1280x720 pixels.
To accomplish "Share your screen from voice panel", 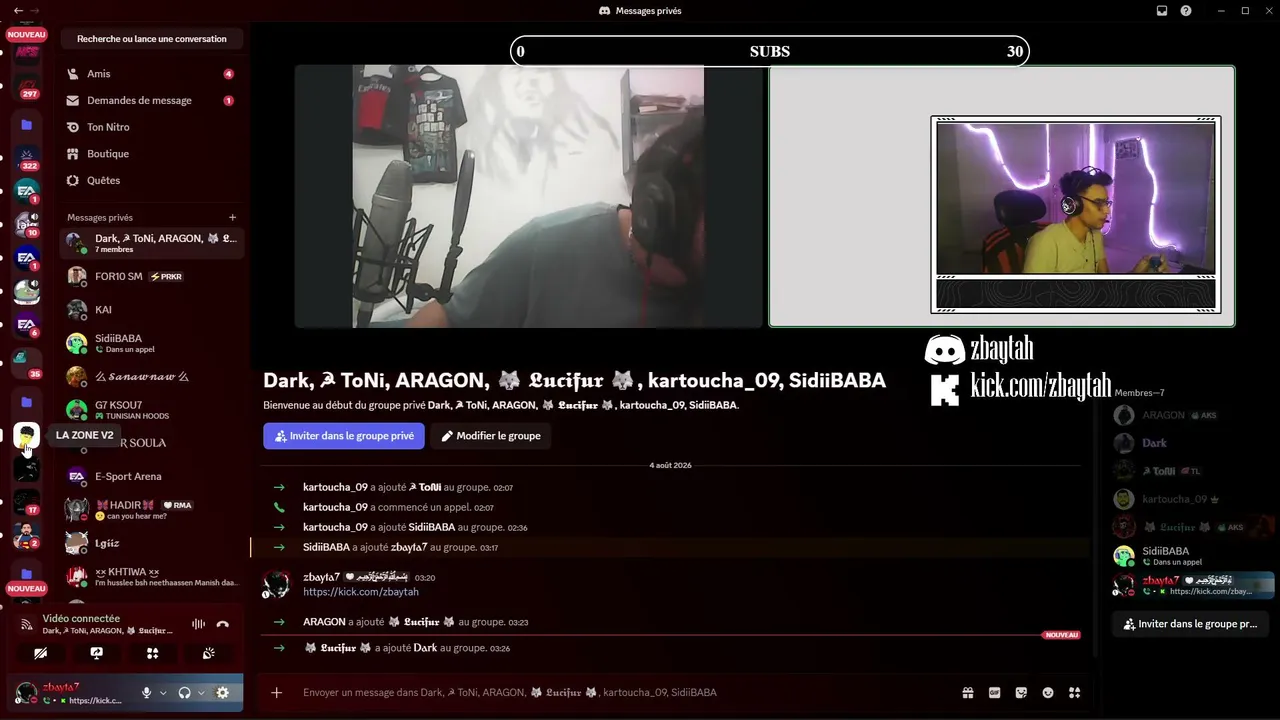I will [96, 653].
